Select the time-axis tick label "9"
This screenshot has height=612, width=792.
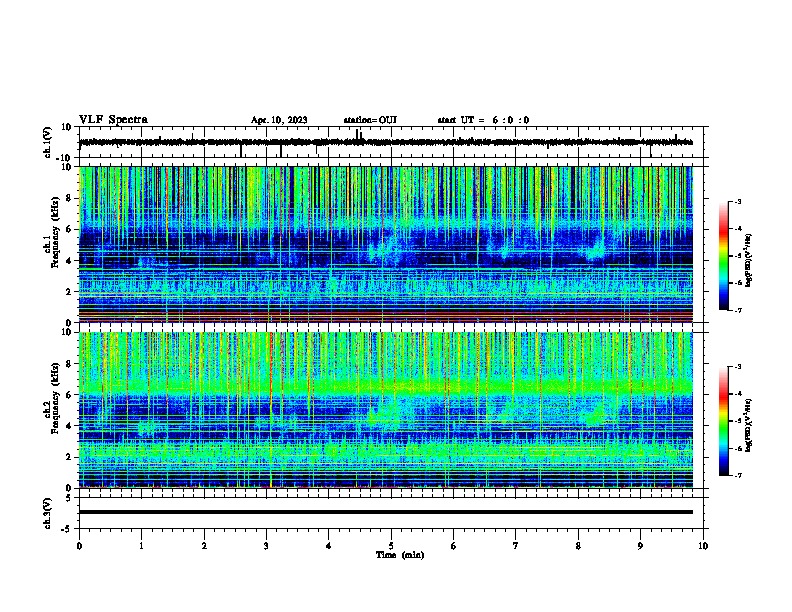tap(640, 546)
